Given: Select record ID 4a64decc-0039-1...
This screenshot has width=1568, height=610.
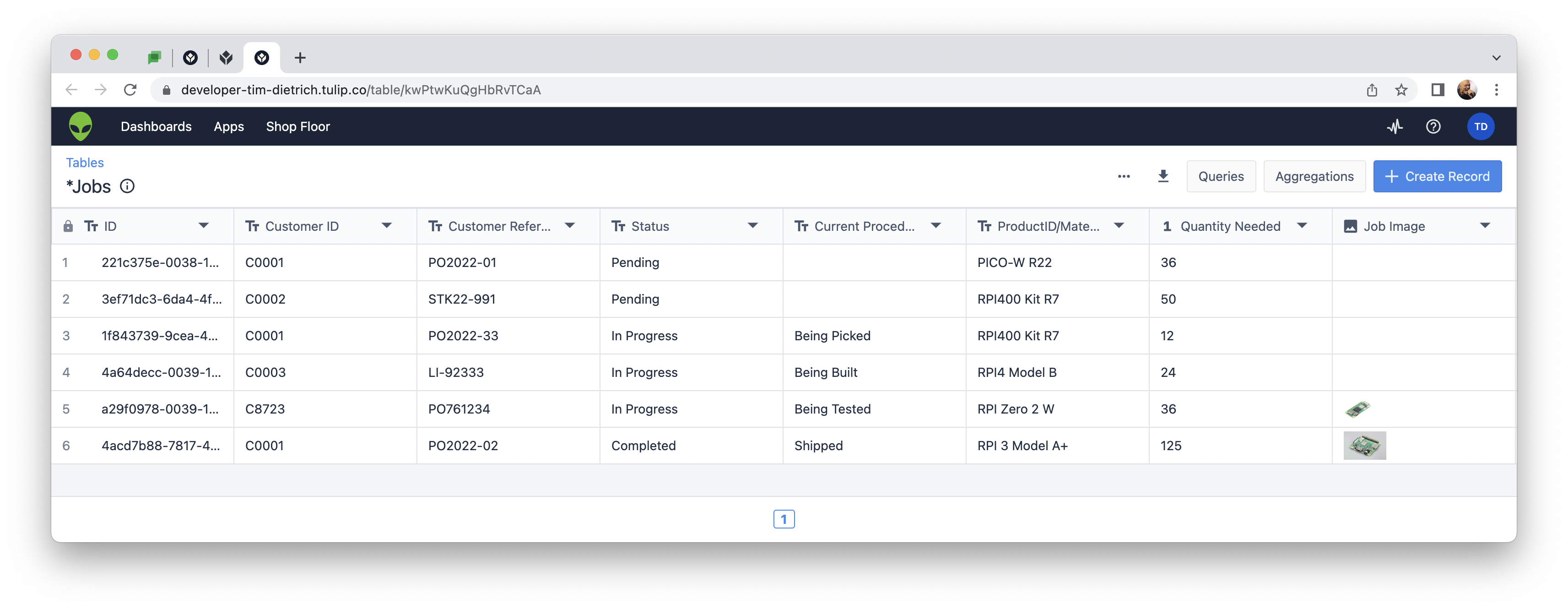Looking at the screenshot, I should (161, 372).
